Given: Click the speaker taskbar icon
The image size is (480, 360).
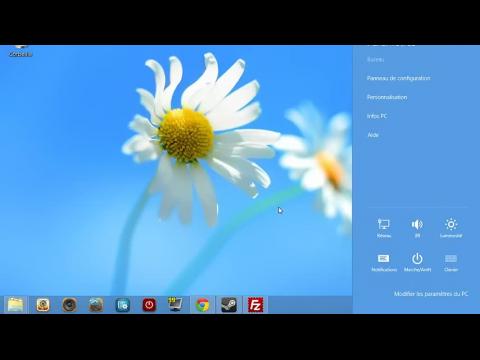Looking at the screenshot, I should [69, 305].
